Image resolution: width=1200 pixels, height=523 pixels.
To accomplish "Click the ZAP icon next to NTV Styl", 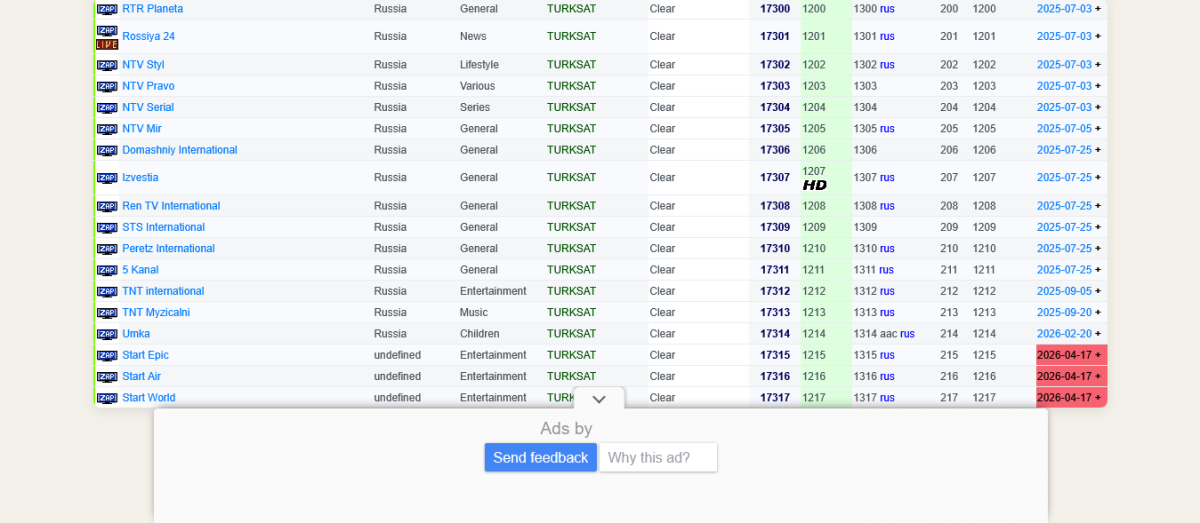I will pos(107,65).
